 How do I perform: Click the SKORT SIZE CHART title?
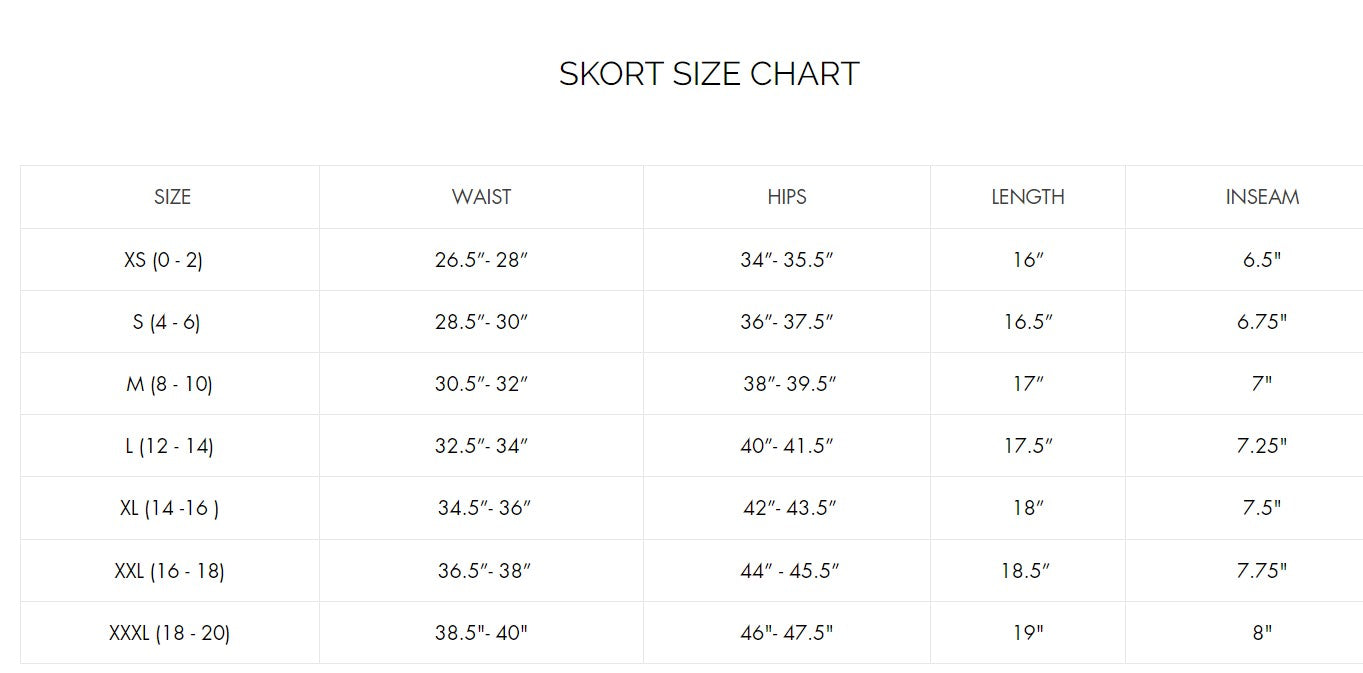click(x=708, y=74)
